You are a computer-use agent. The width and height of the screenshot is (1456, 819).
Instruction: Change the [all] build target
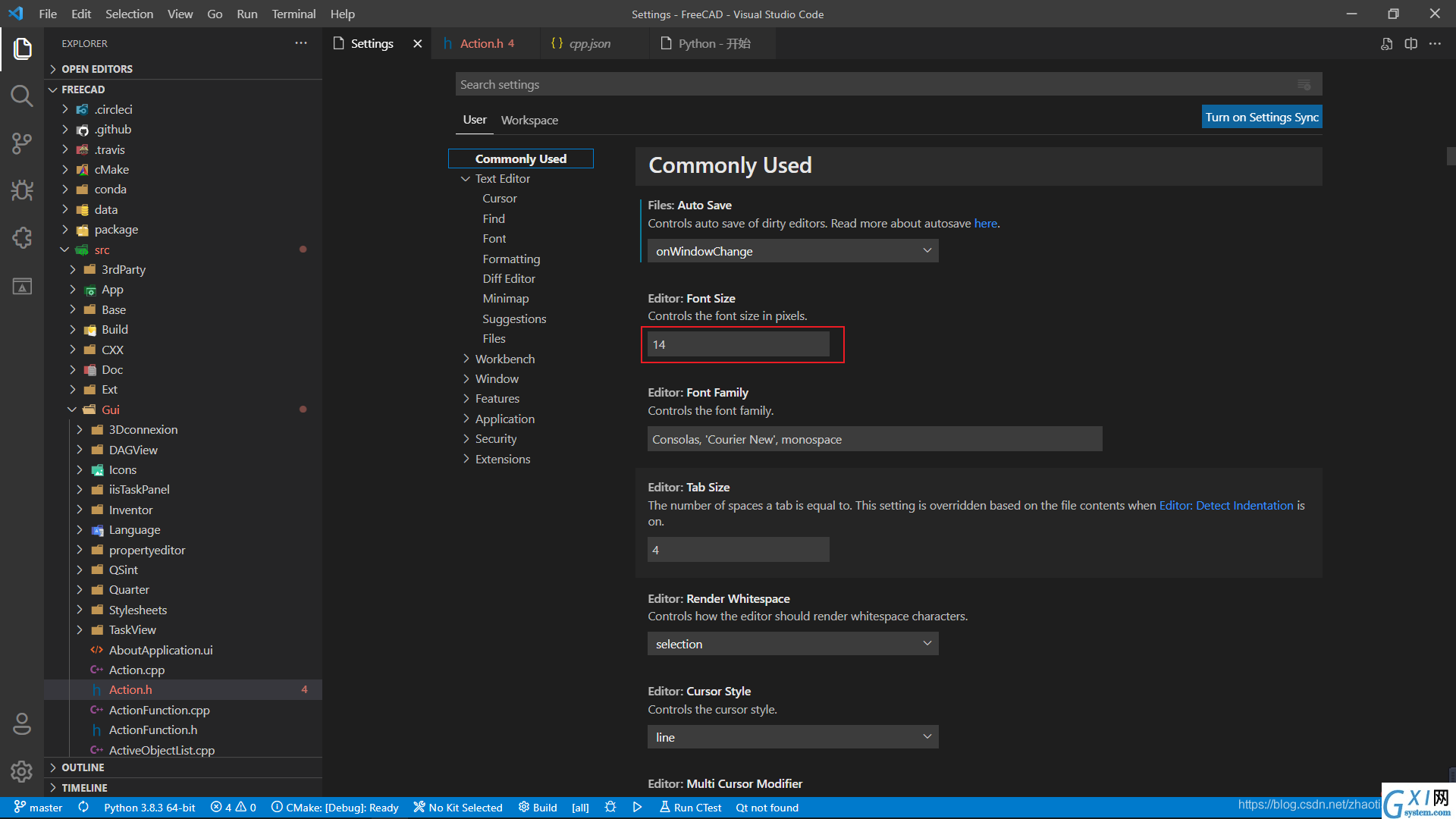[580, 808]
